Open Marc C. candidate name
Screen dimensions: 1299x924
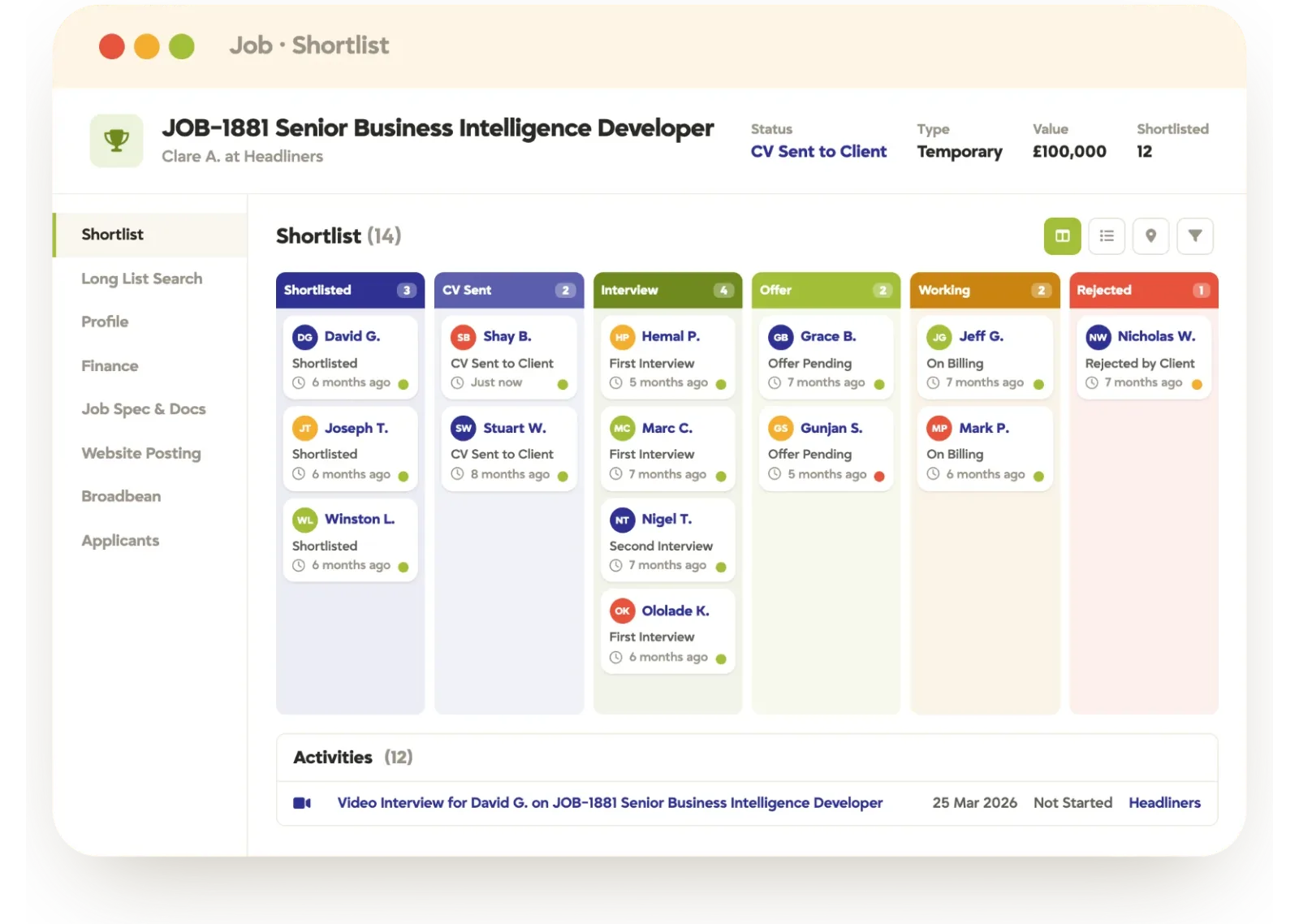pyautogui.click(x=667, y=428)
